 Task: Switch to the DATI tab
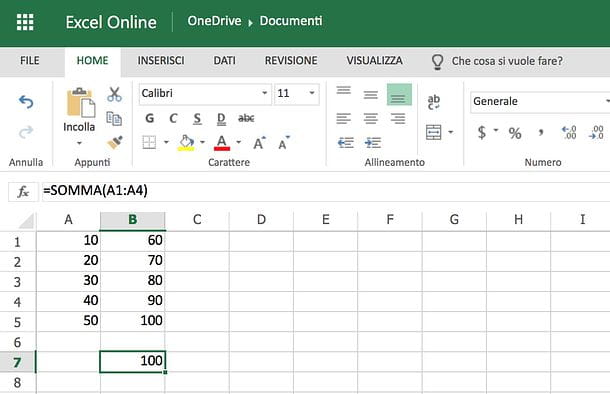(224, 61)
